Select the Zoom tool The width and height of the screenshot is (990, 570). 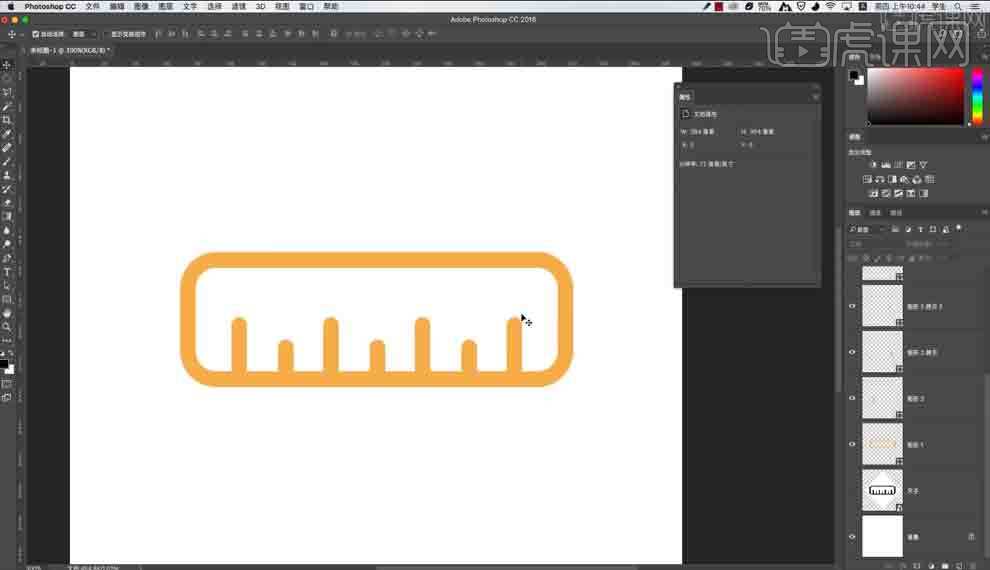tap(7, 327)
